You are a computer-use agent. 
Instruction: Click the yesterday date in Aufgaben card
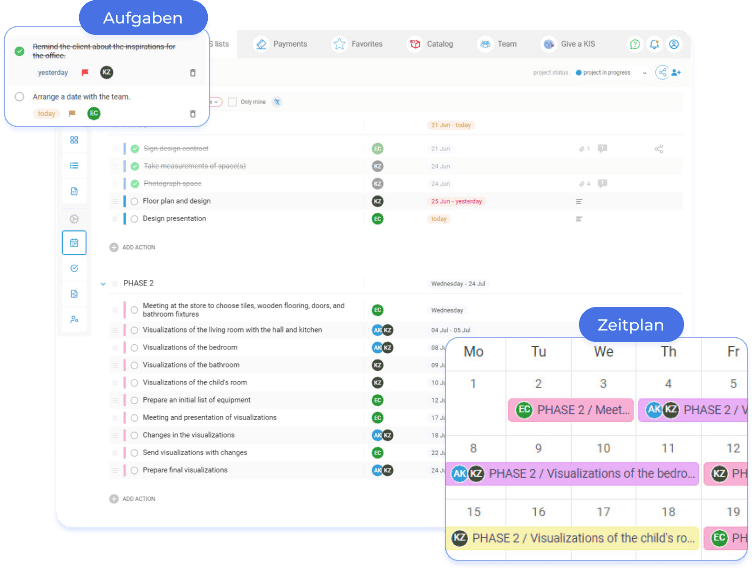(53, 72)
